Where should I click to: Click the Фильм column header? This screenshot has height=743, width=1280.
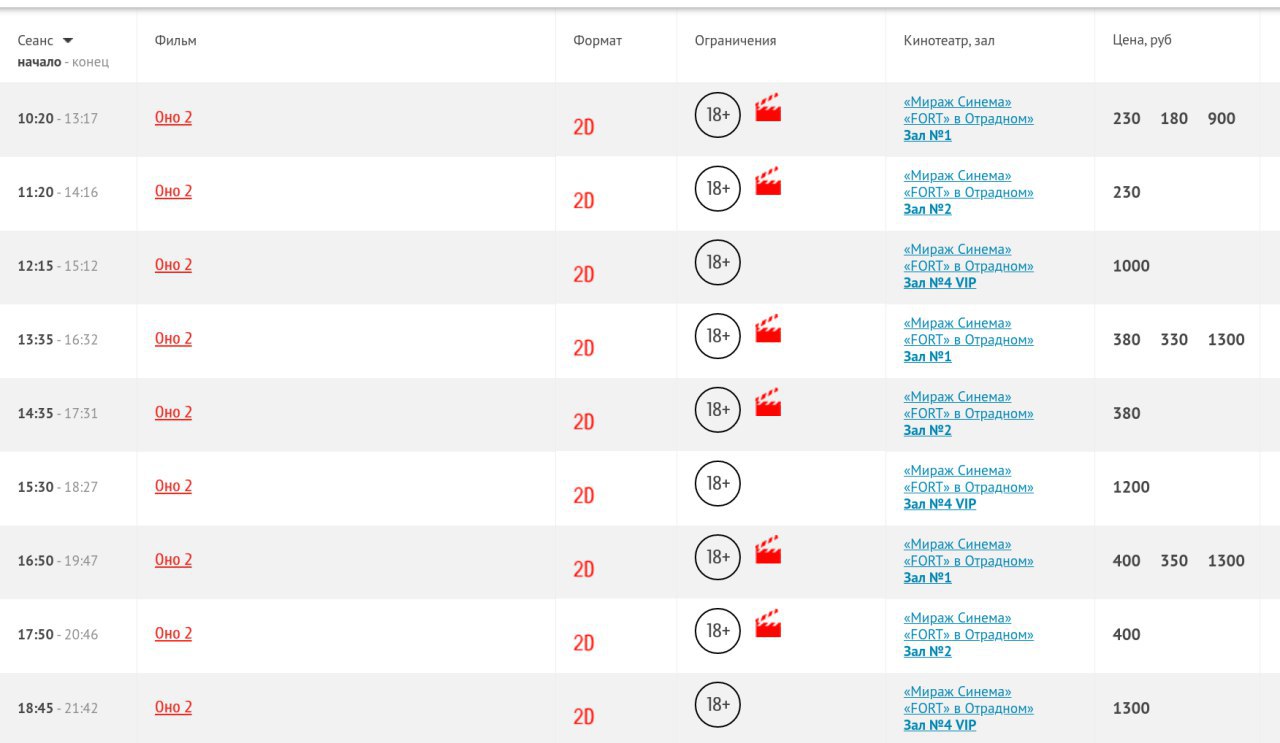click(176, 41)
